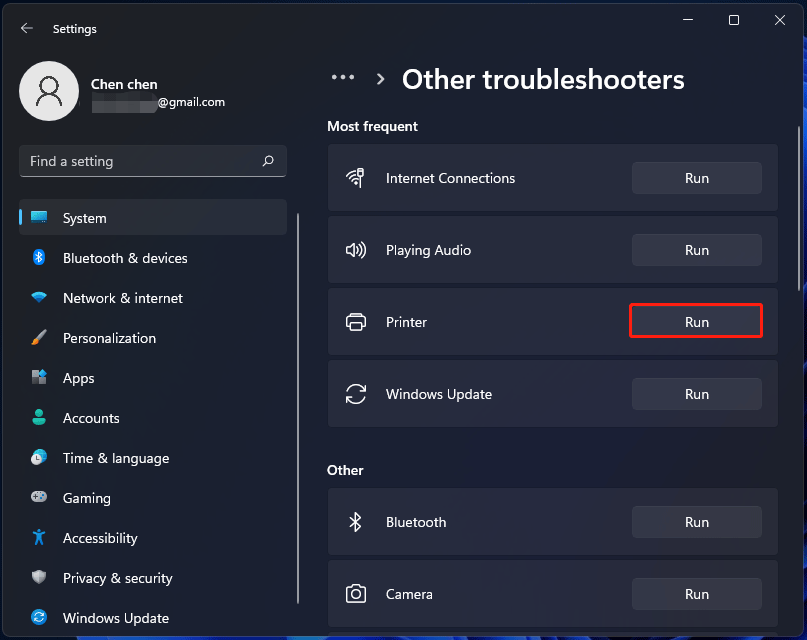The height and width of the screenshot is (640, 807).
Task: Open Accounts settings category
Action: [153, 418]
